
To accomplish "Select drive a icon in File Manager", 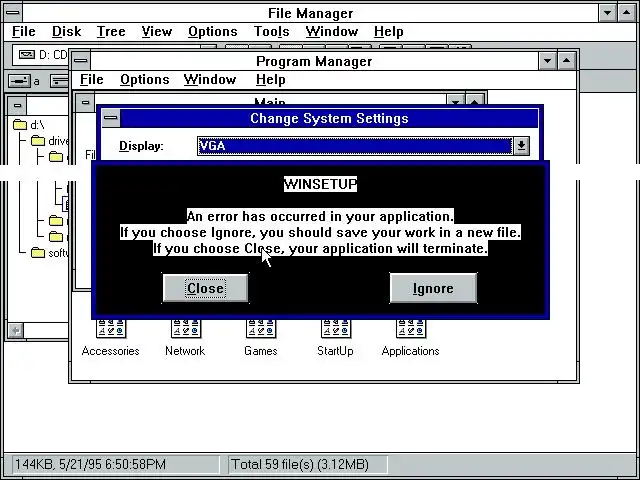I will click(24, 81).
